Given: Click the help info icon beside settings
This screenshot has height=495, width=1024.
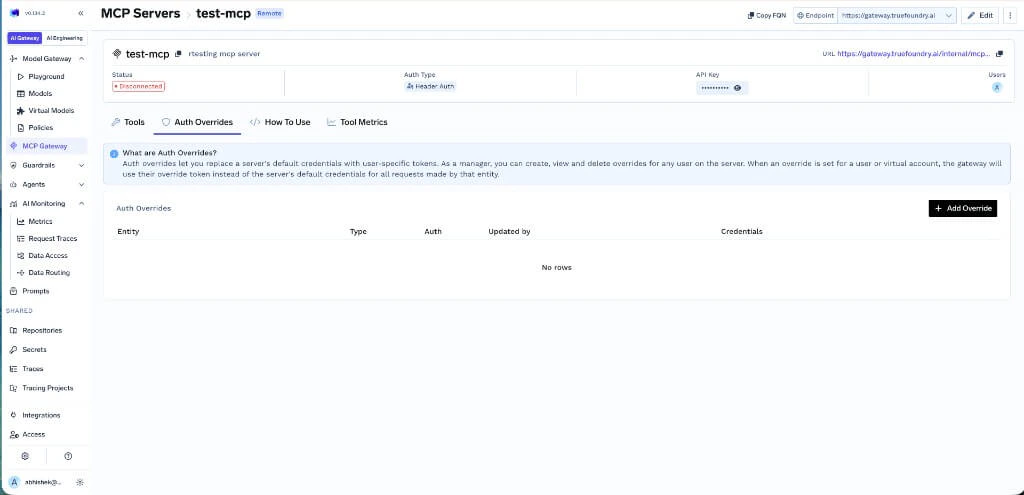Looking at the screenshot, I should pos(68,456).
